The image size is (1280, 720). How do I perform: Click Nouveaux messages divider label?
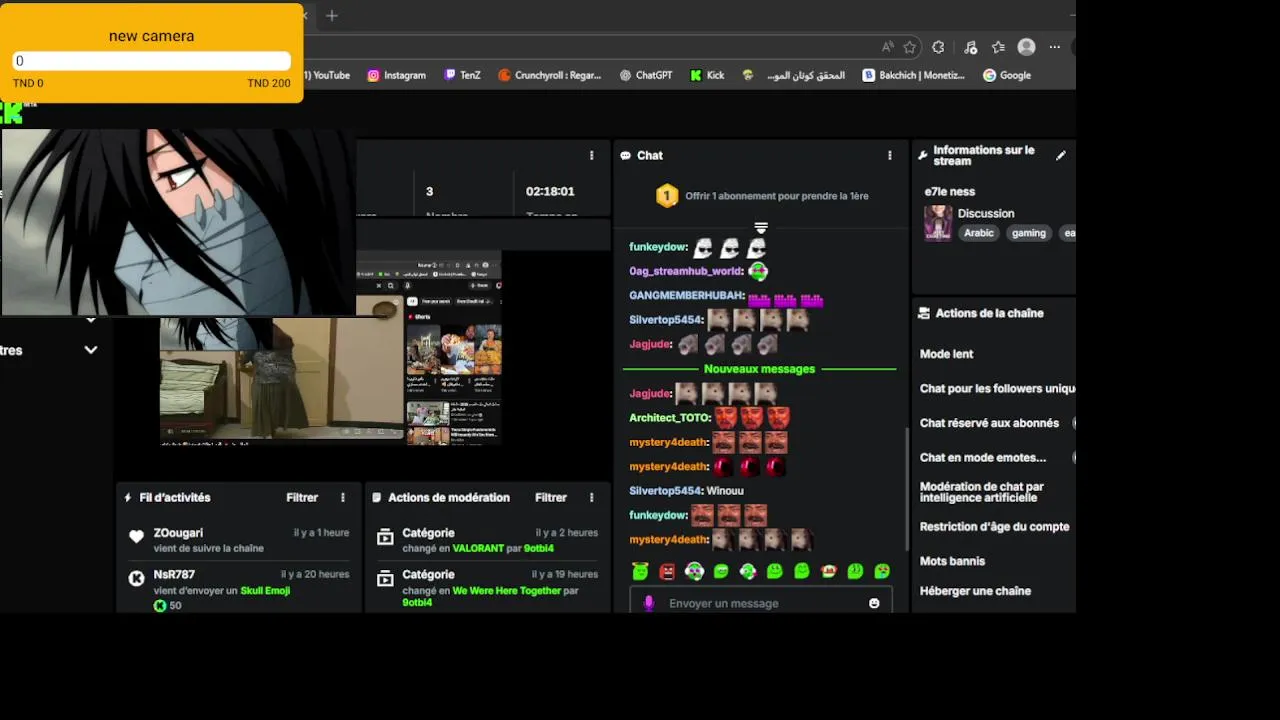(759, 369)
